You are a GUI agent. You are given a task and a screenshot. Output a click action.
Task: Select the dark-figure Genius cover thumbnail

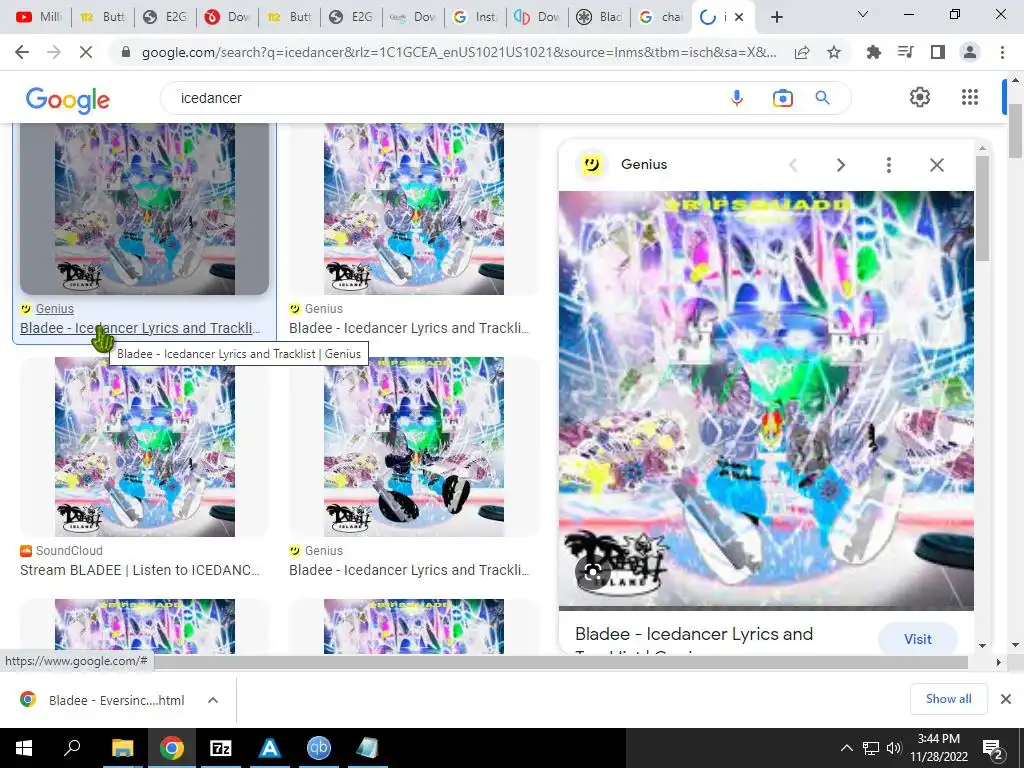414,447
